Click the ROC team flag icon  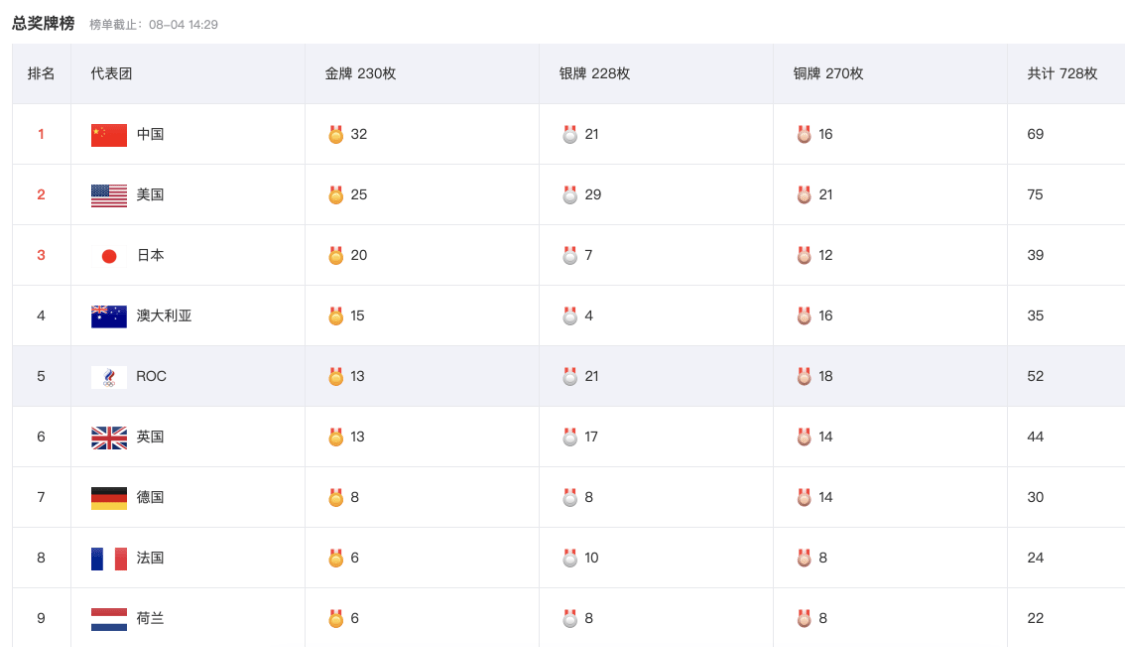click(x=109, y=377)
